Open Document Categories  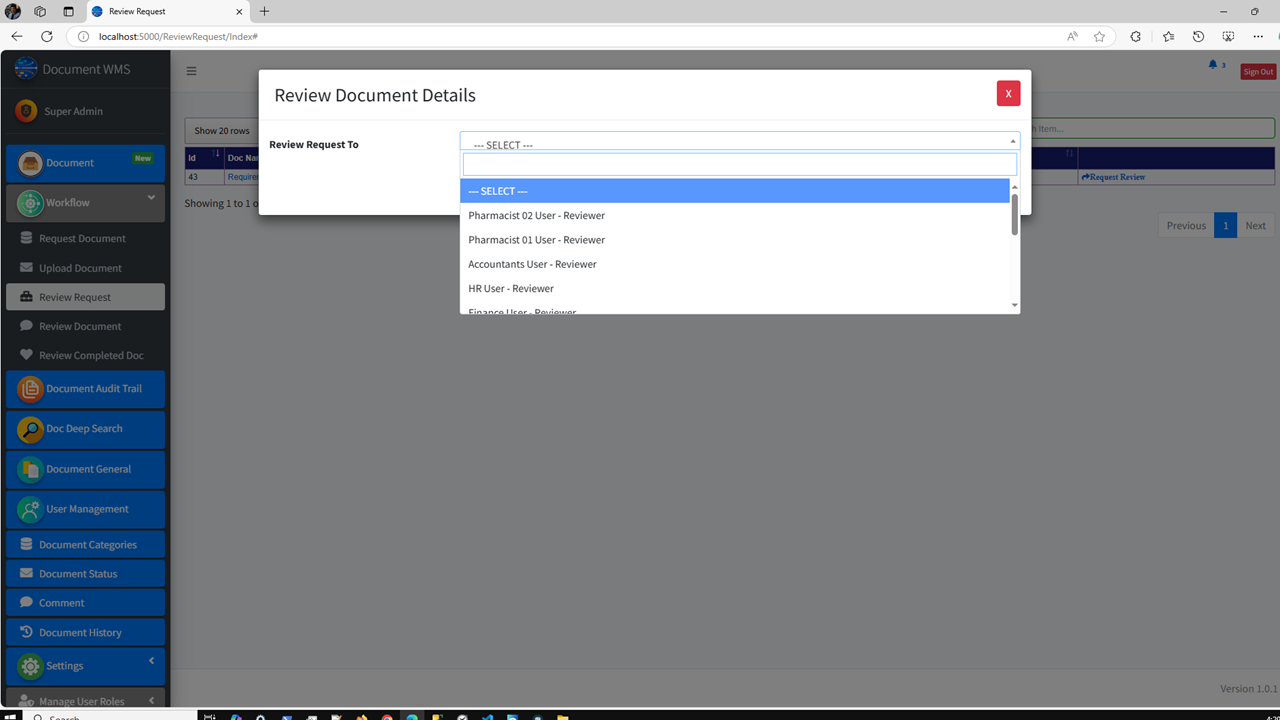(85, 543)
